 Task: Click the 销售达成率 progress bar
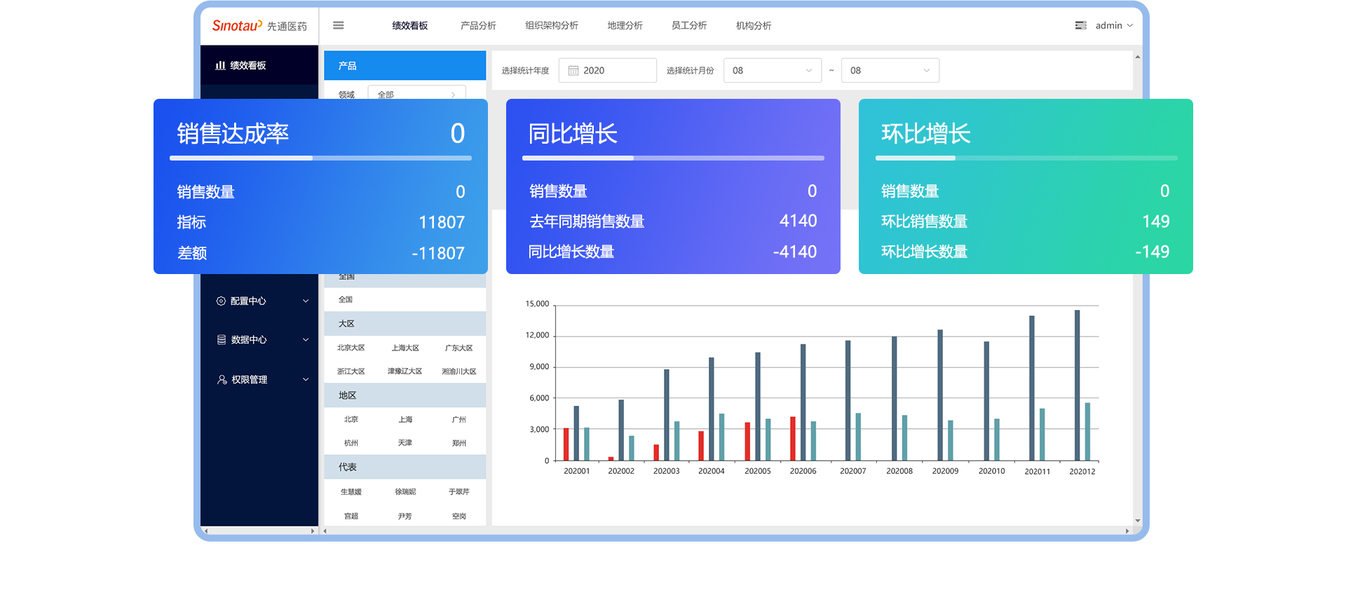pos(321,158)
